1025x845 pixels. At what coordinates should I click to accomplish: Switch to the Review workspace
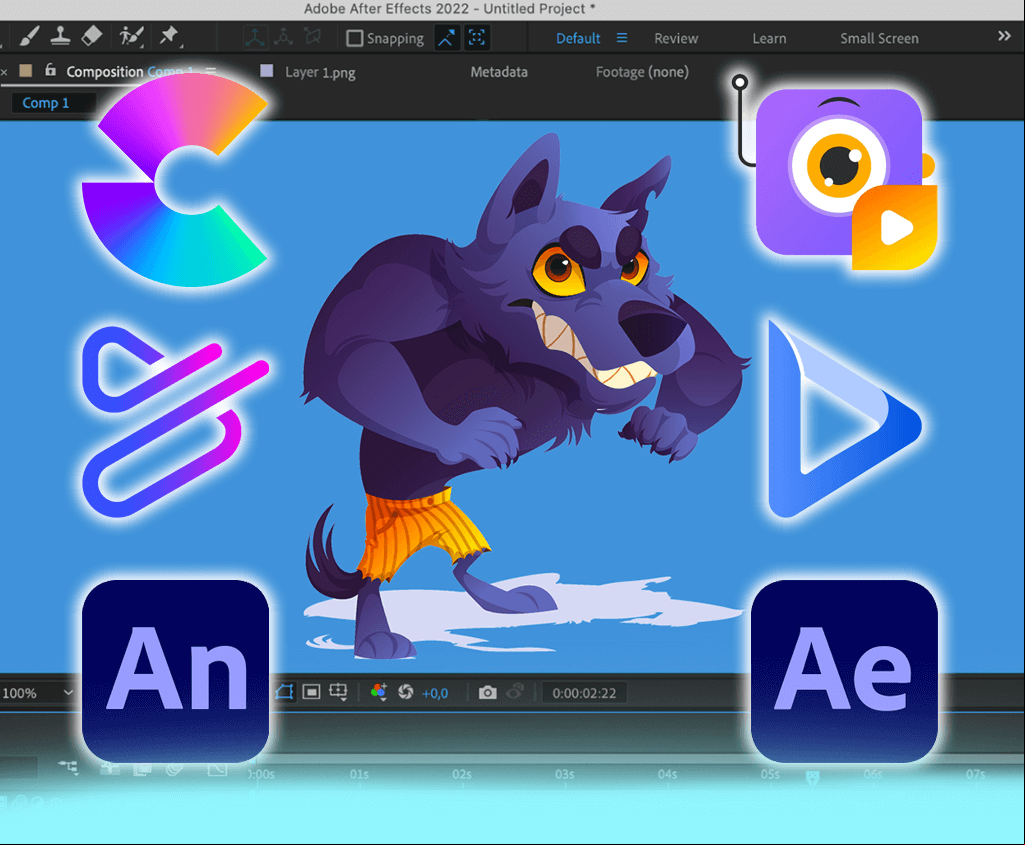pos(676,39)
